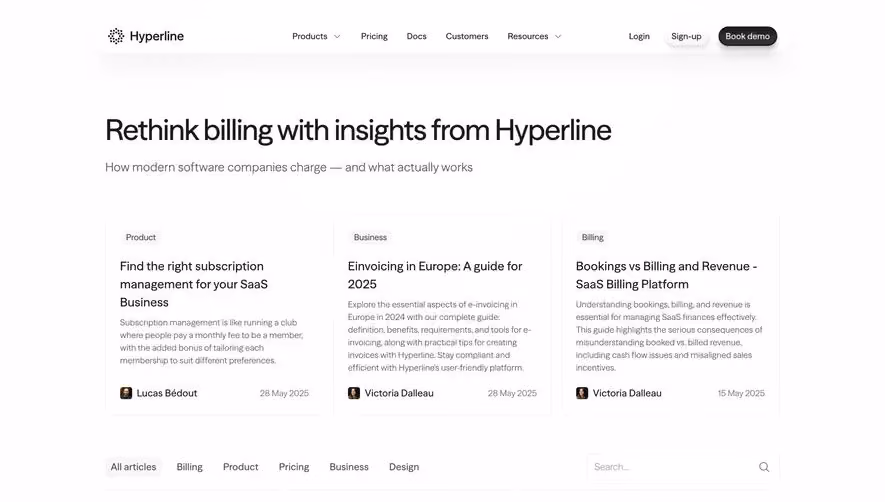Select the Pricing filter tab
The width and height of the screenshot is (885, 502).
[294, 467]
